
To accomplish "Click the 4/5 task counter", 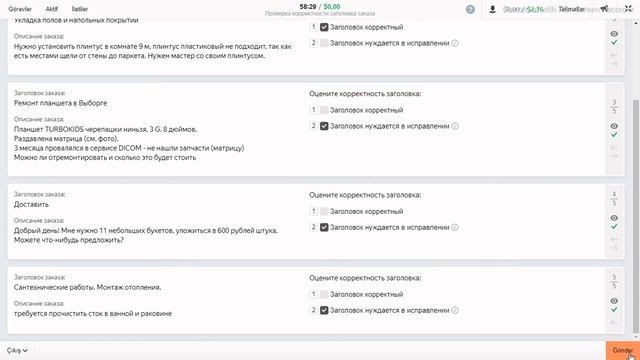I will click(x=614, y=198).
